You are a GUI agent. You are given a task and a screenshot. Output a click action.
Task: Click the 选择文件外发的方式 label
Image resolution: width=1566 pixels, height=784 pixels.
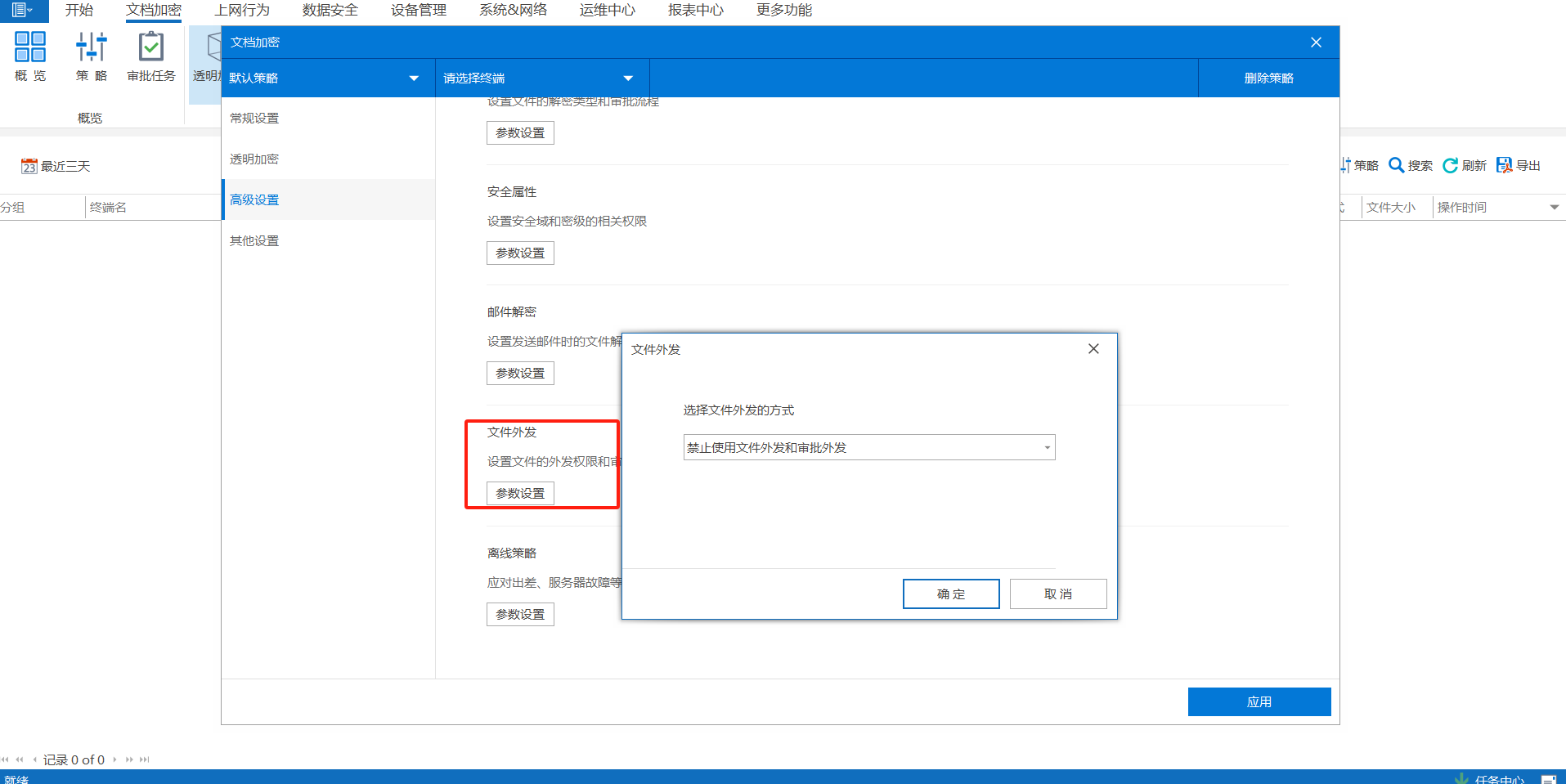pos(739,410)
